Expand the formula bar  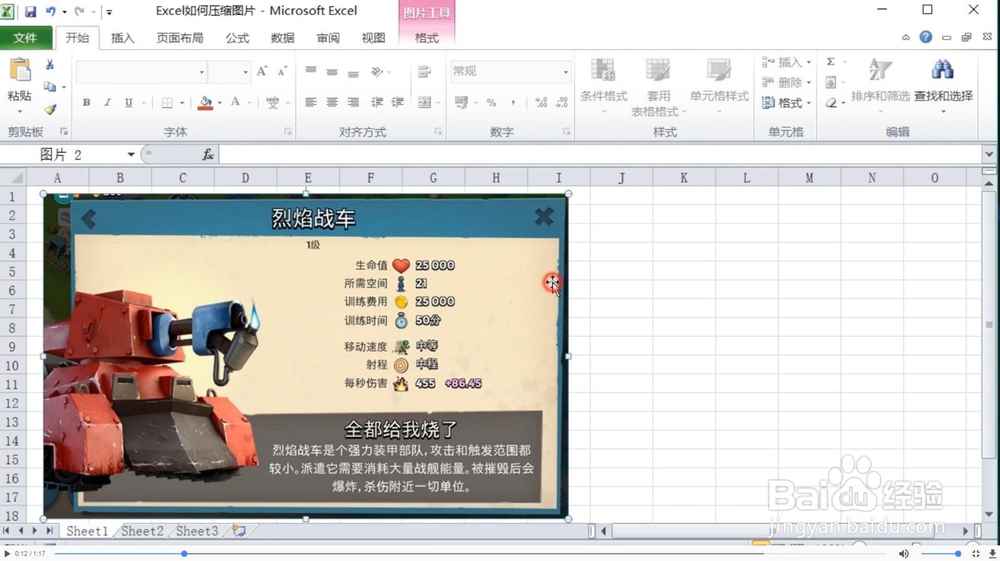pyautogui.click(x=989, y=154)
